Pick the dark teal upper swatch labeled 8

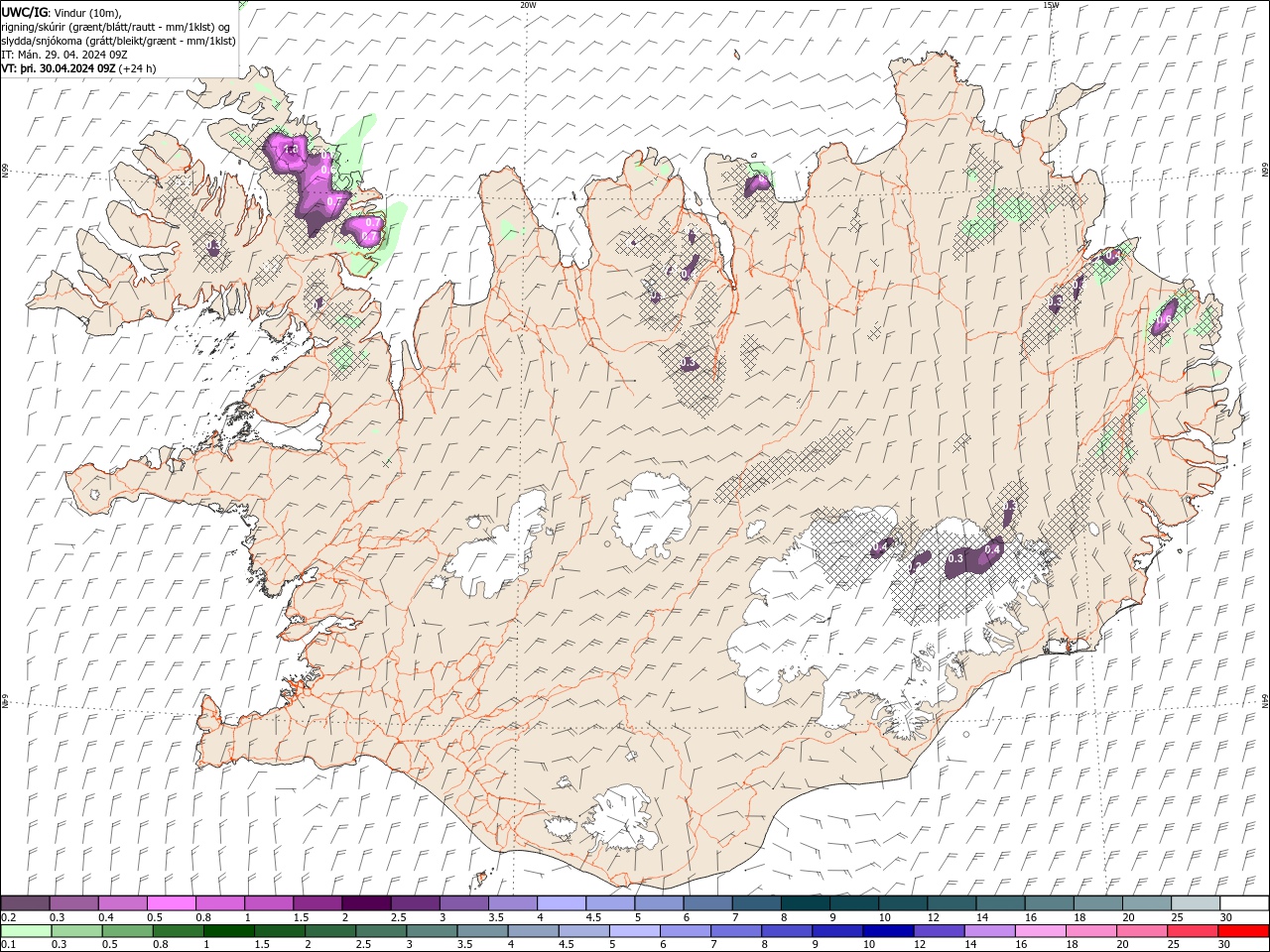tap(805, 903)
